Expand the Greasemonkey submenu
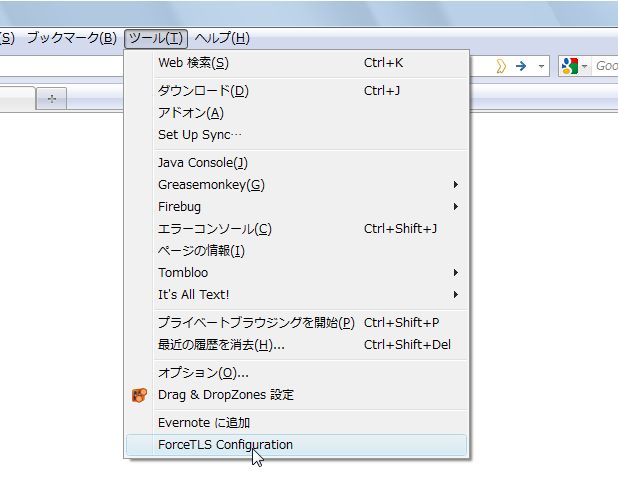Screen dimensions: 618x501 coord(297,184)
